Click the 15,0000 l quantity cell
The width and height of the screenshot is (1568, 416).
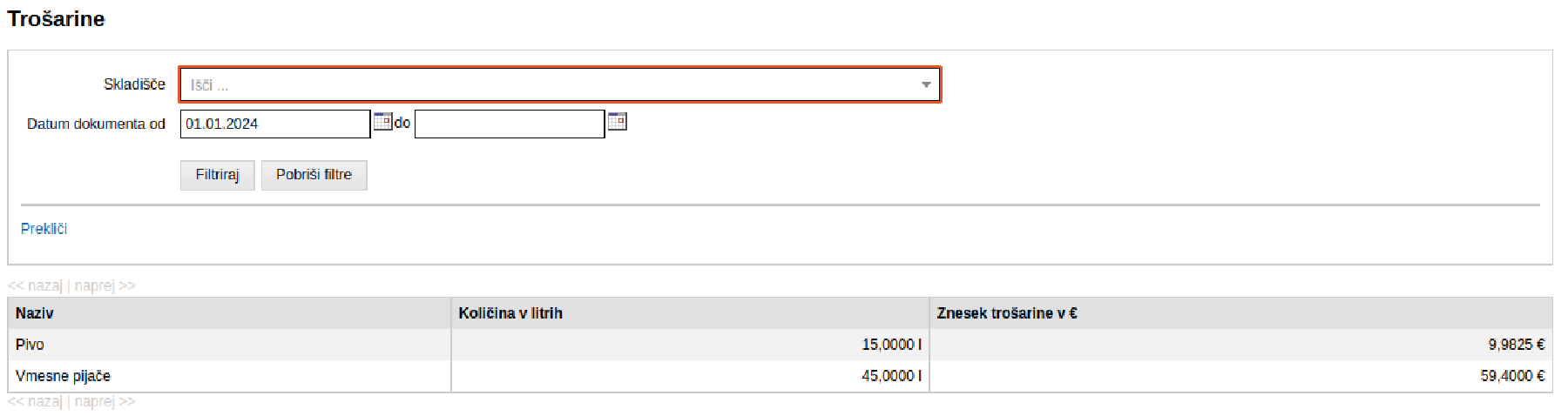[x=891, y=345]
